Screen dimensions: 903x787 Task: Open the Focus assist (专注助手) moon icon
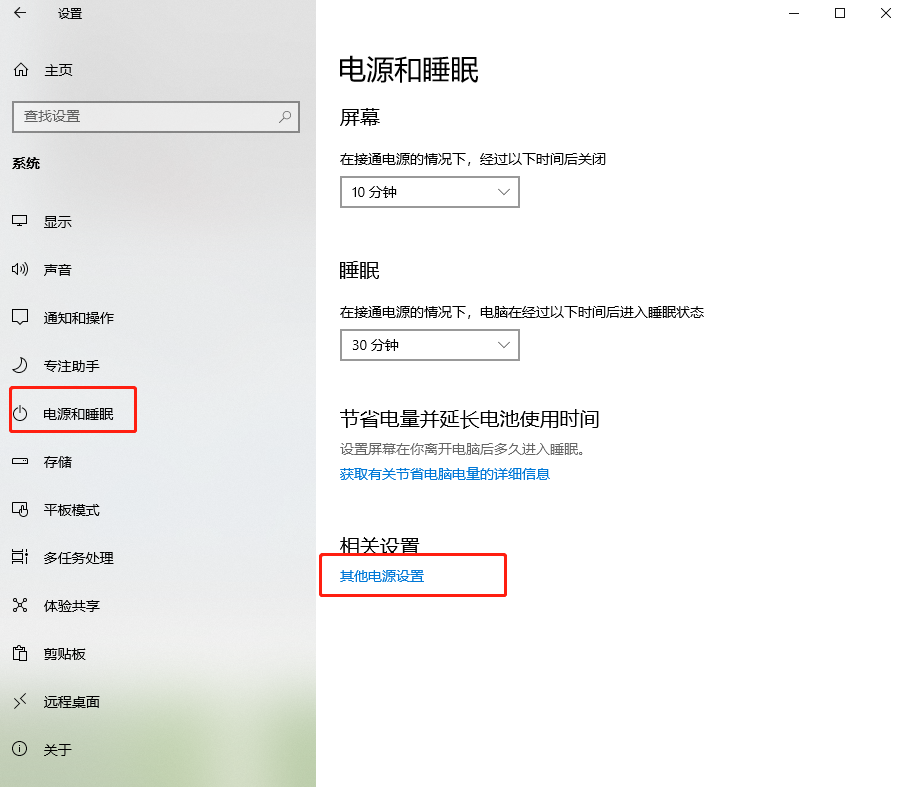tap(20, 366)
